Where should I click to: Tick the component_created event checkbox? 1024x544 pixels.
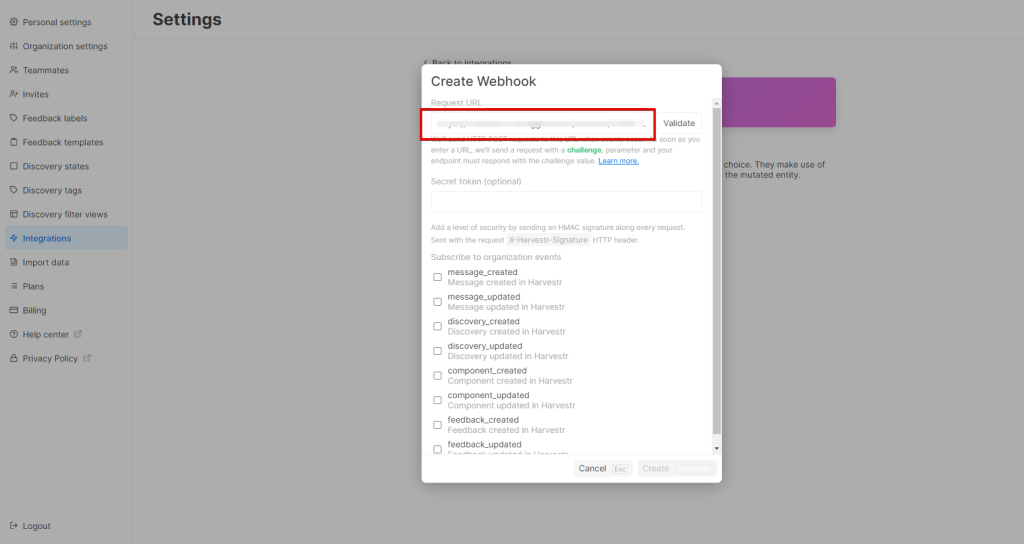(x=437, y=376)
